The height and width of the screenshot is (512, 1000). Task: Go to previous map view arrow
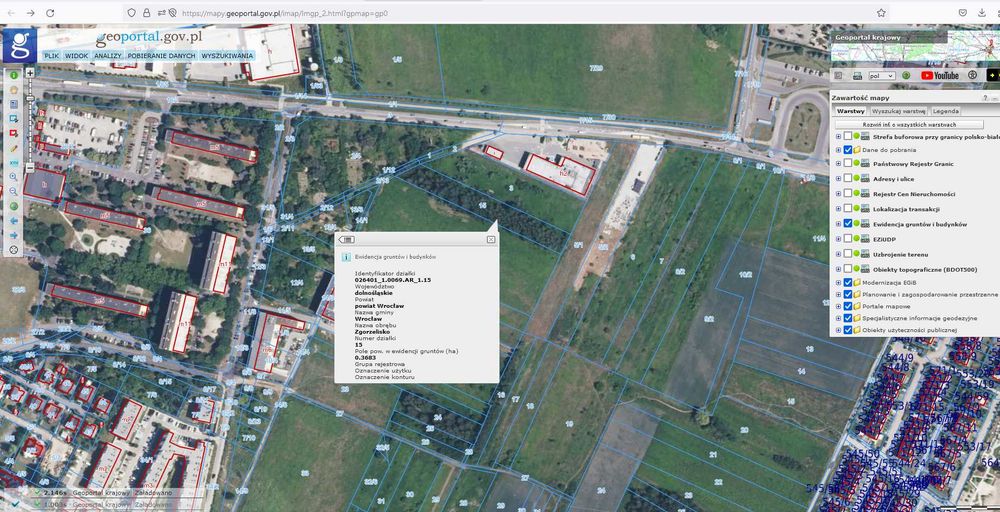pos(14,221)
